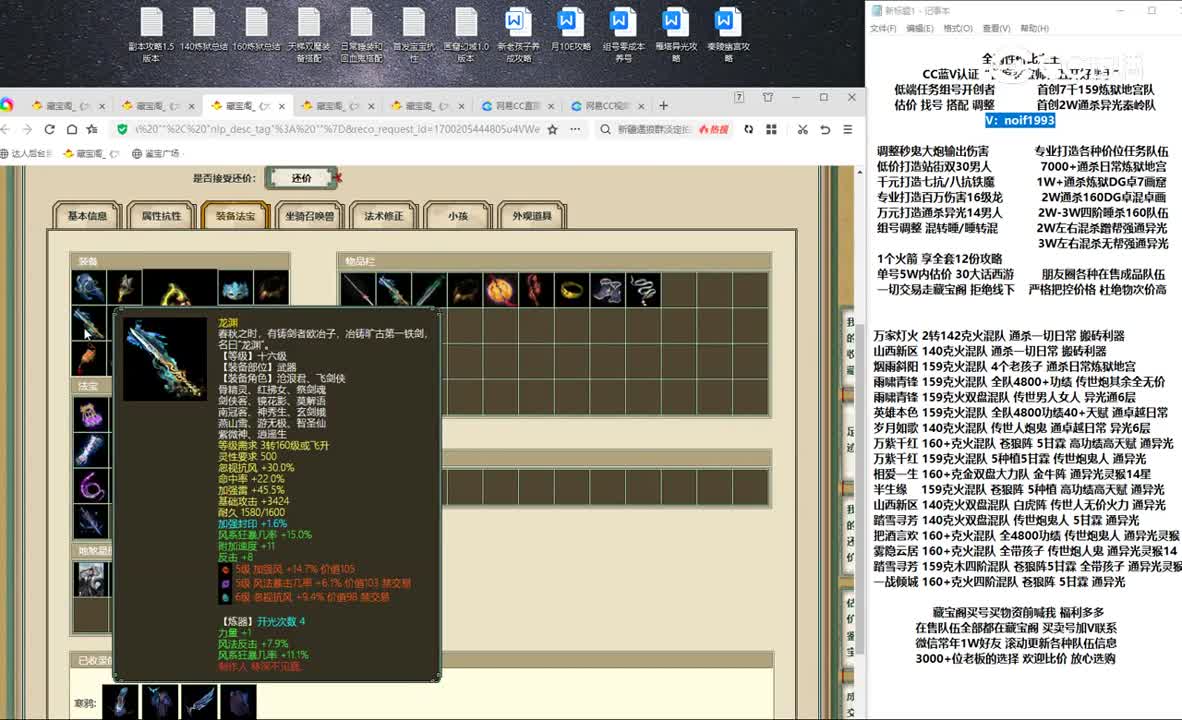This screenshot has width=1182, height=720.
Task: Switch to the 属性抗性 tab
Action: (x=161, y=216)
